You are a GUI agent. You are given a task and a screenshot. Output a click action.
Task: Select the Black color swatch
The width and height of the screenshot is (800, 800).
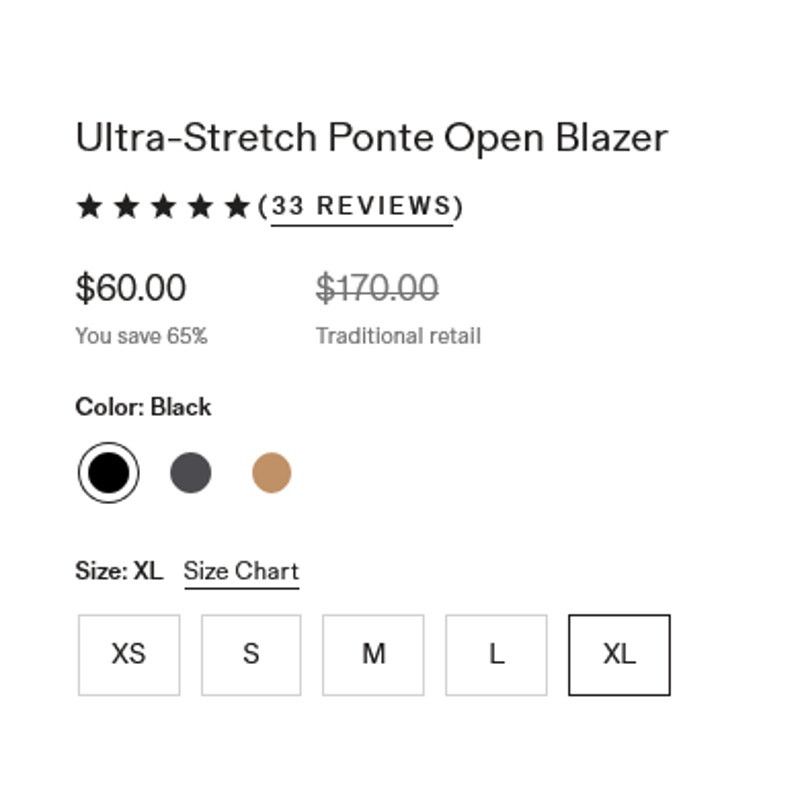(109, 472)
